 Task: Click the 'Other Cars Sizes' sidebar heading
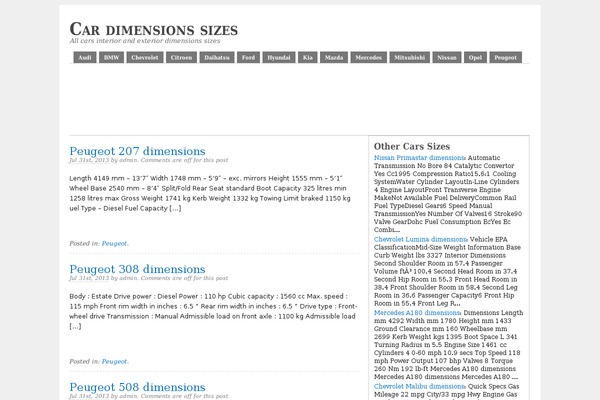coord(412,146)
